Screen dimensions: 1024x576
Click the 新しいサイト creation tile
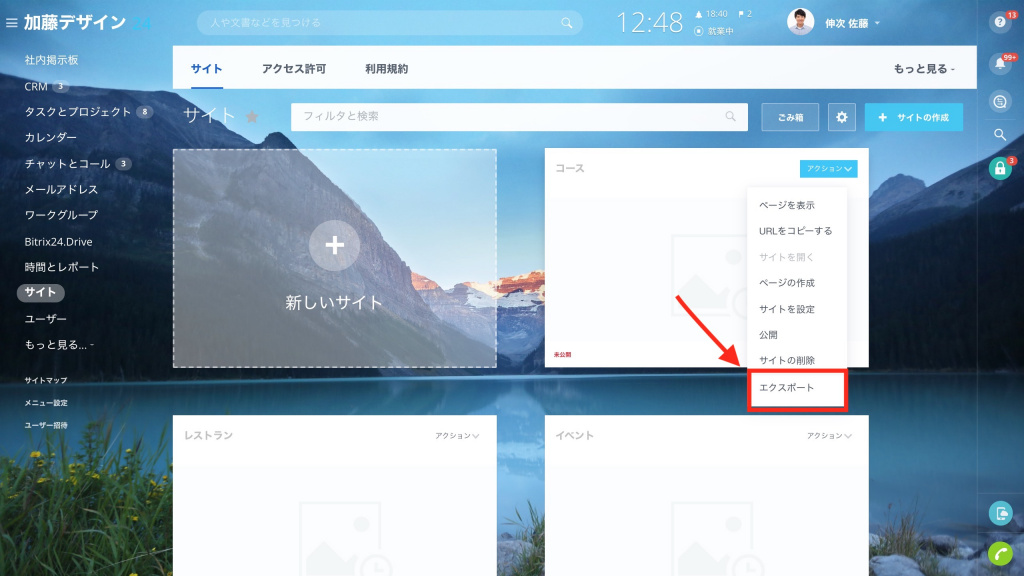pos(334,259)
